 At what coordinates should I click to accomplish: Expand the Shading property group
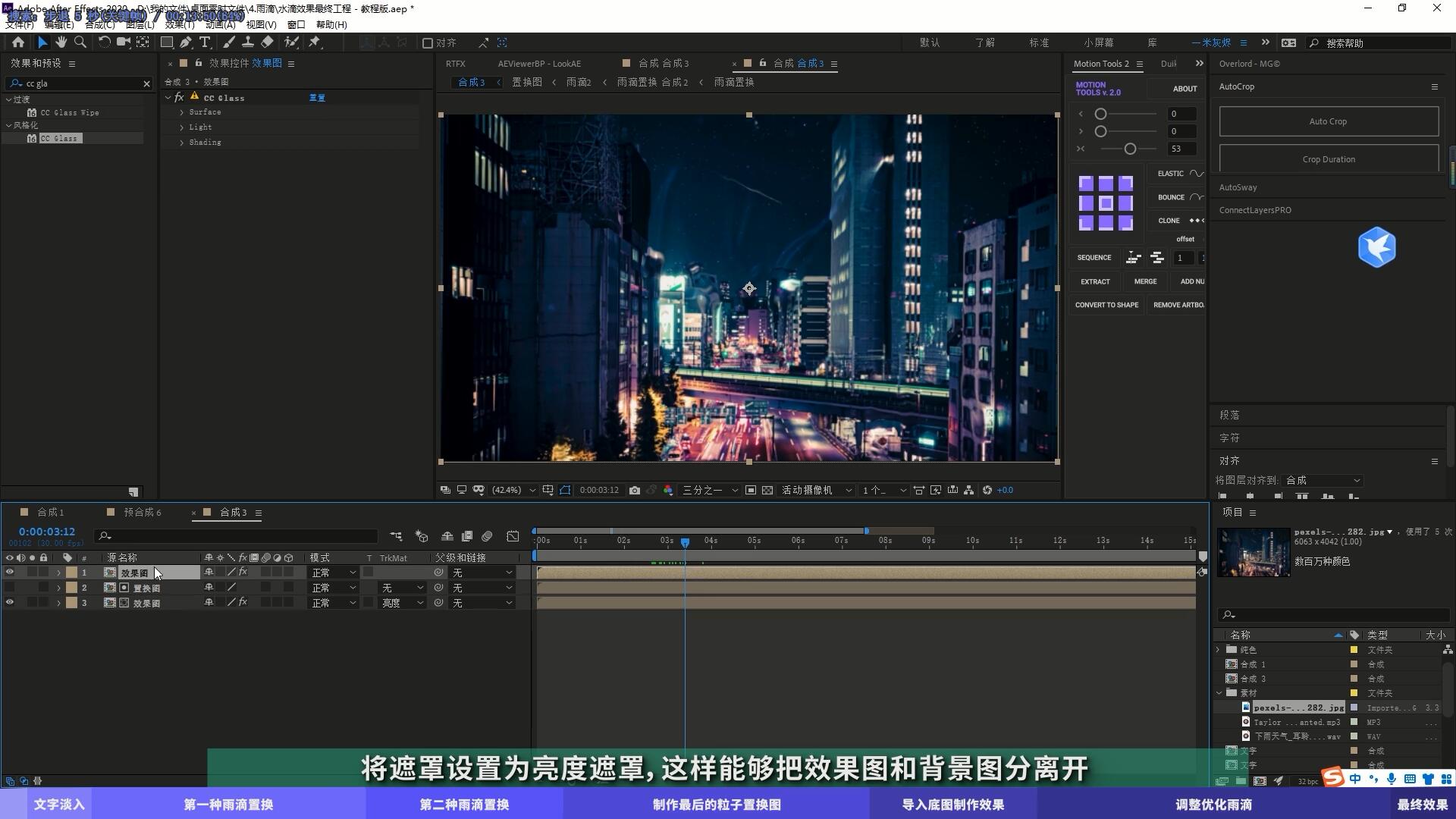click(x=181, y=143)
